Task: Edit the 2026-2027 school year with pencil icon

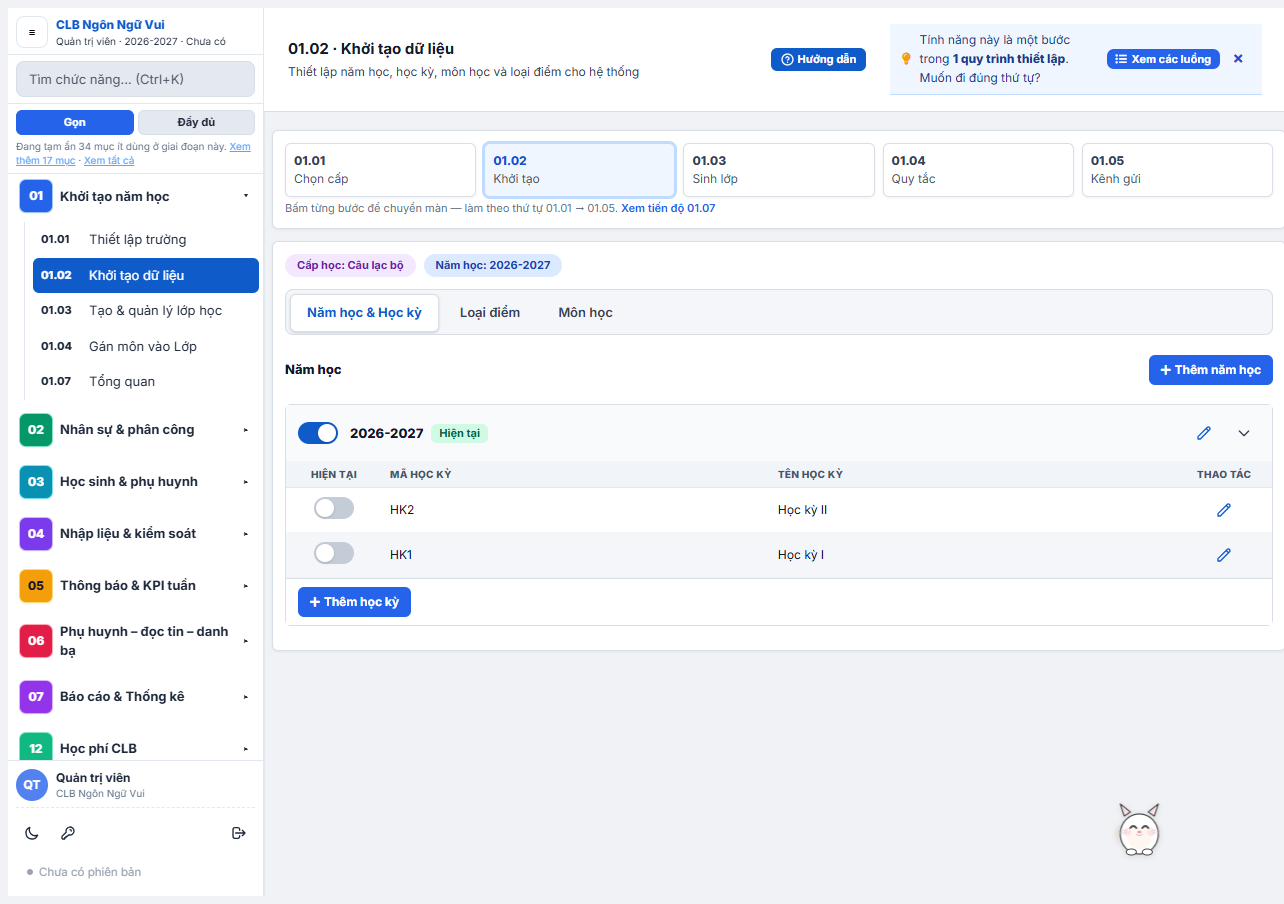Action: tap(1204, 433)
